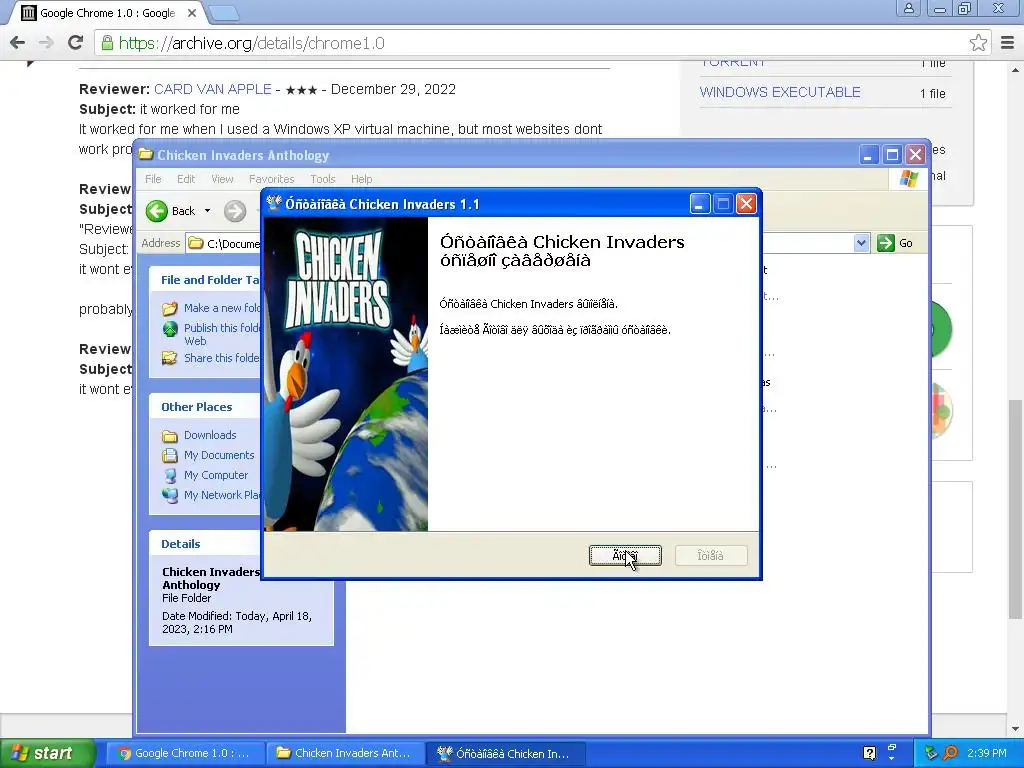1024x768 pixels.
Task: Switch to Chicken Invaders Anthology taskbar button
Action: [x=345, y=753]
